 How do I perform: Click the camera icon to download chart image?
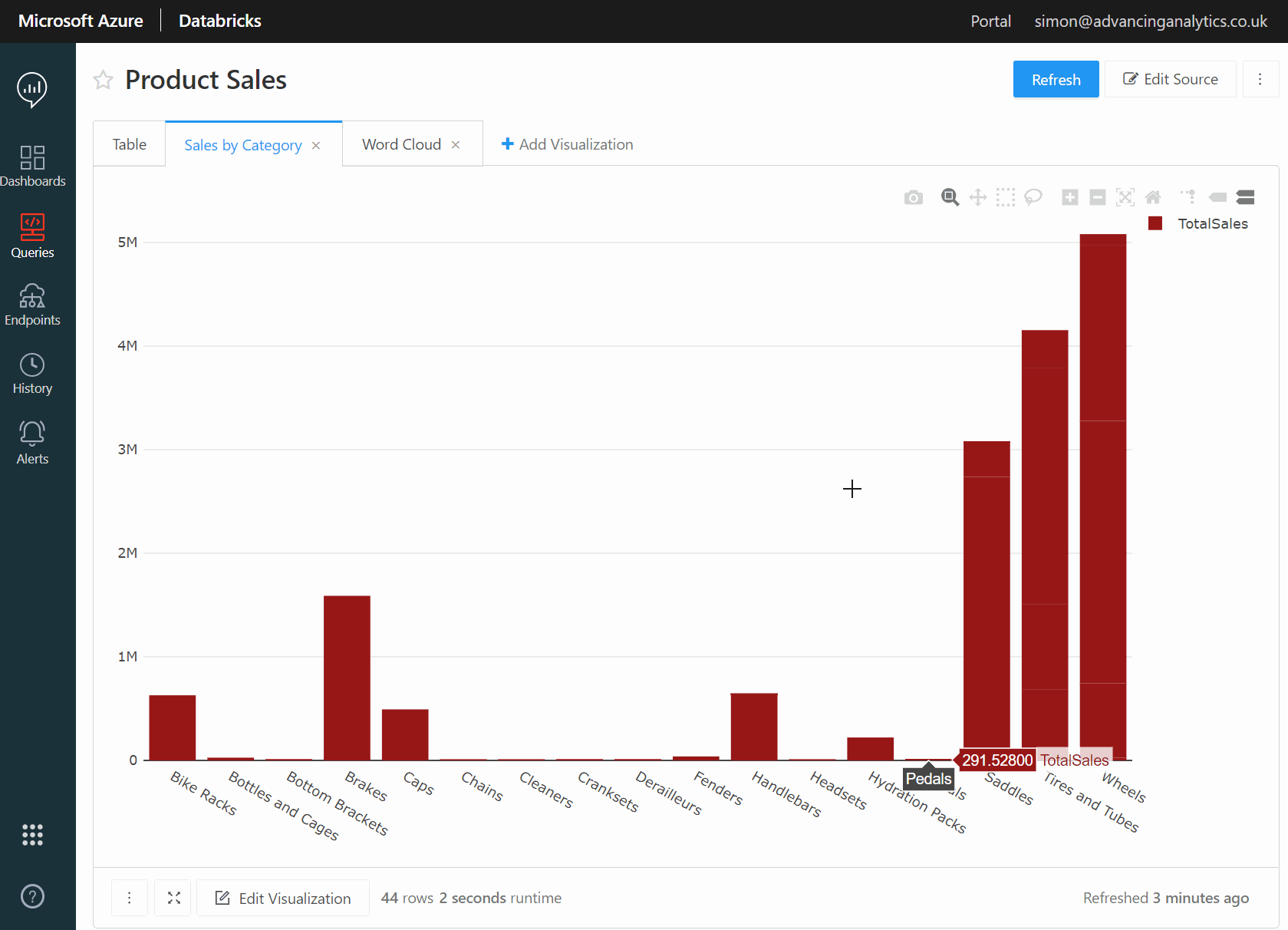913,197
